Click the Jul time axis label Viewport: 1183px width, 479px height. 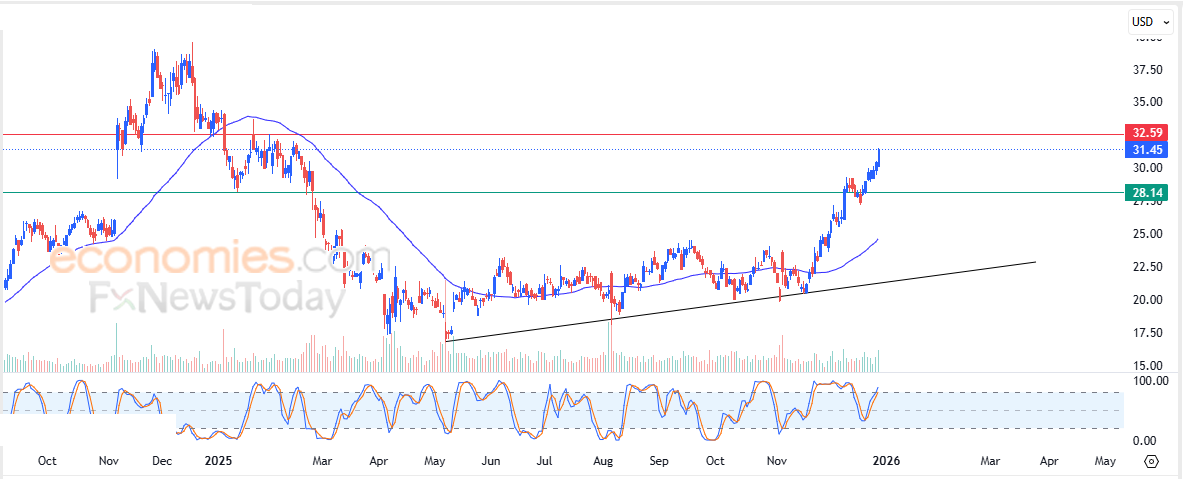click(x=545, y=460)
